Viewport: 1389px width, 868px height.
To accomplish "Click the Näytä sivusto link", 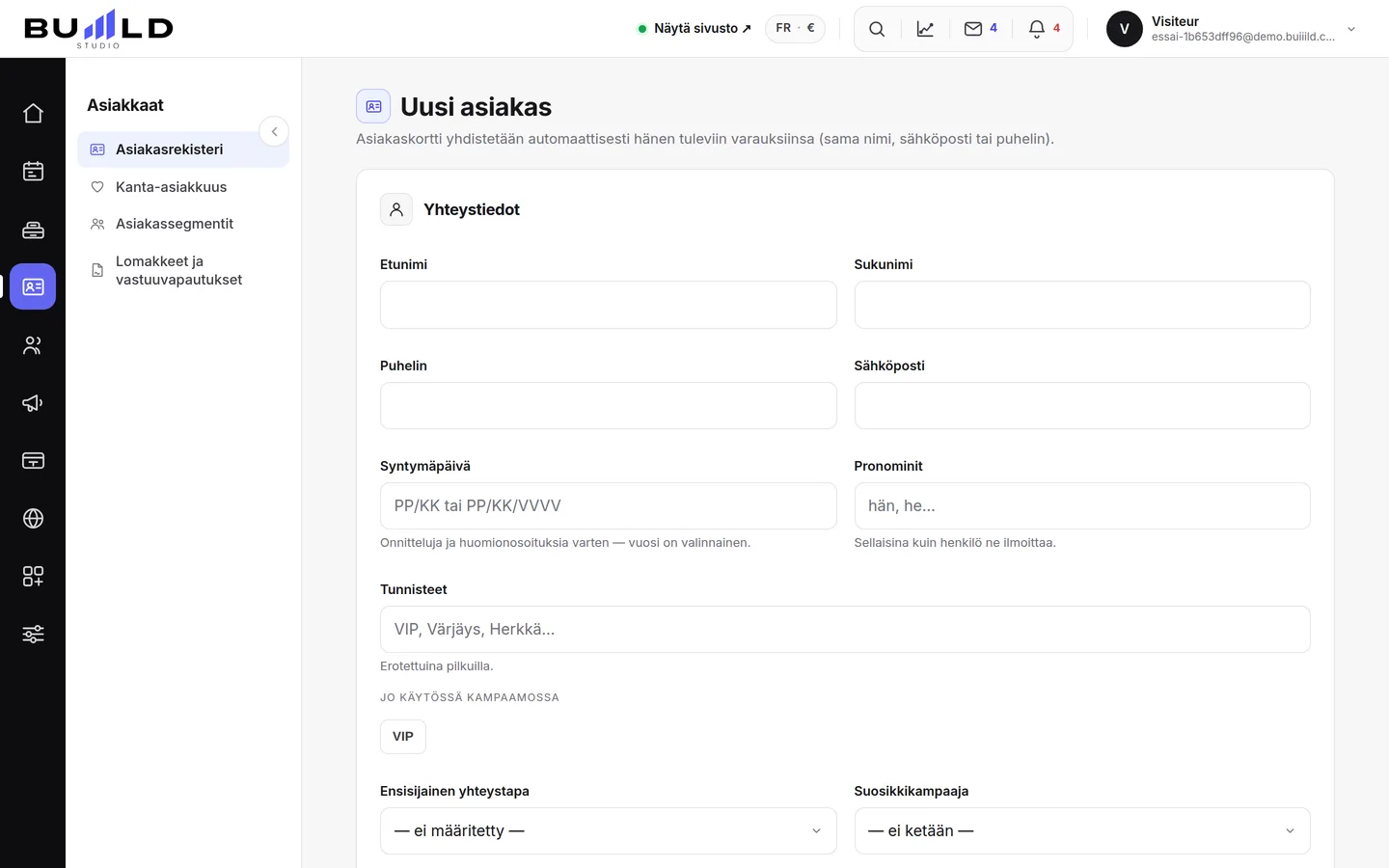I will click(694, 28).
